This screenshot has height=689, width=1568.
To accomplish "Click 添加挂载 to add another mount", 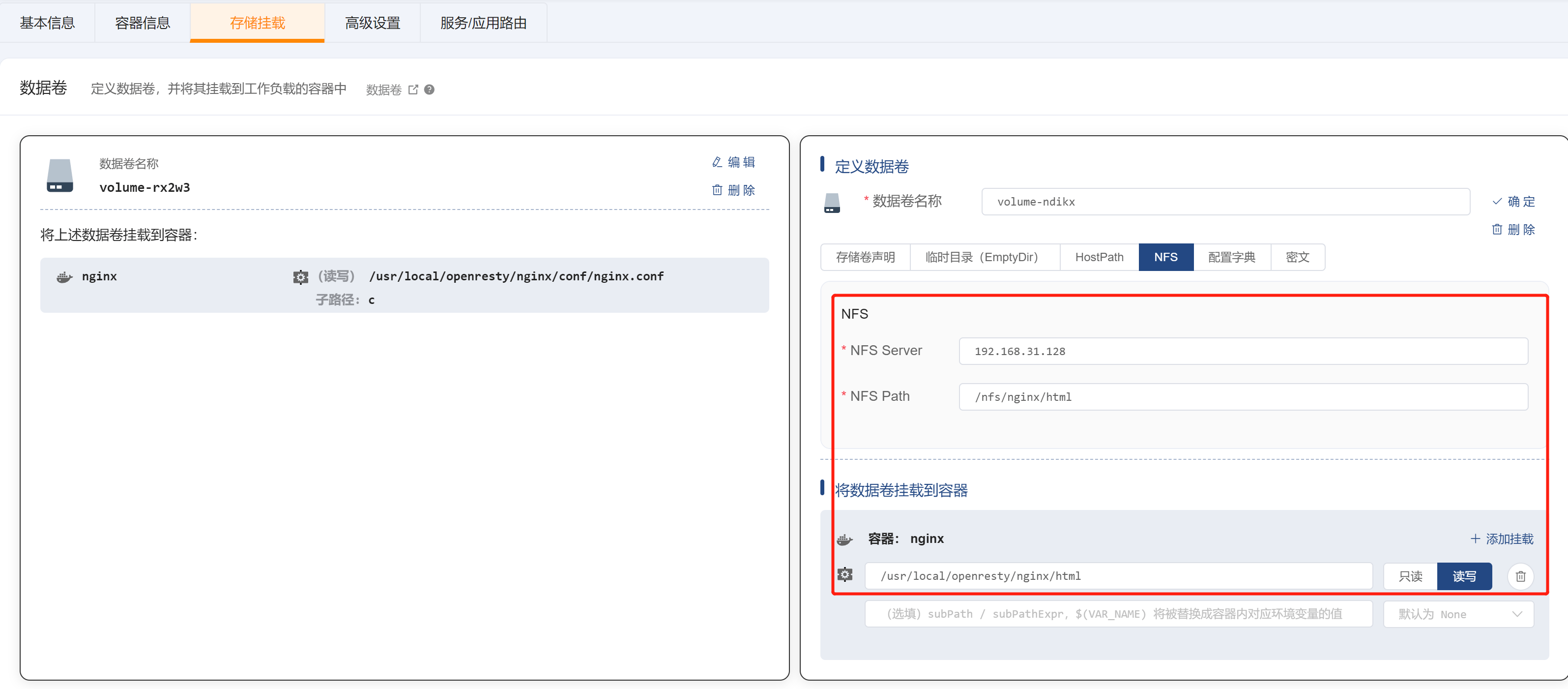I will pos(1502,539).
